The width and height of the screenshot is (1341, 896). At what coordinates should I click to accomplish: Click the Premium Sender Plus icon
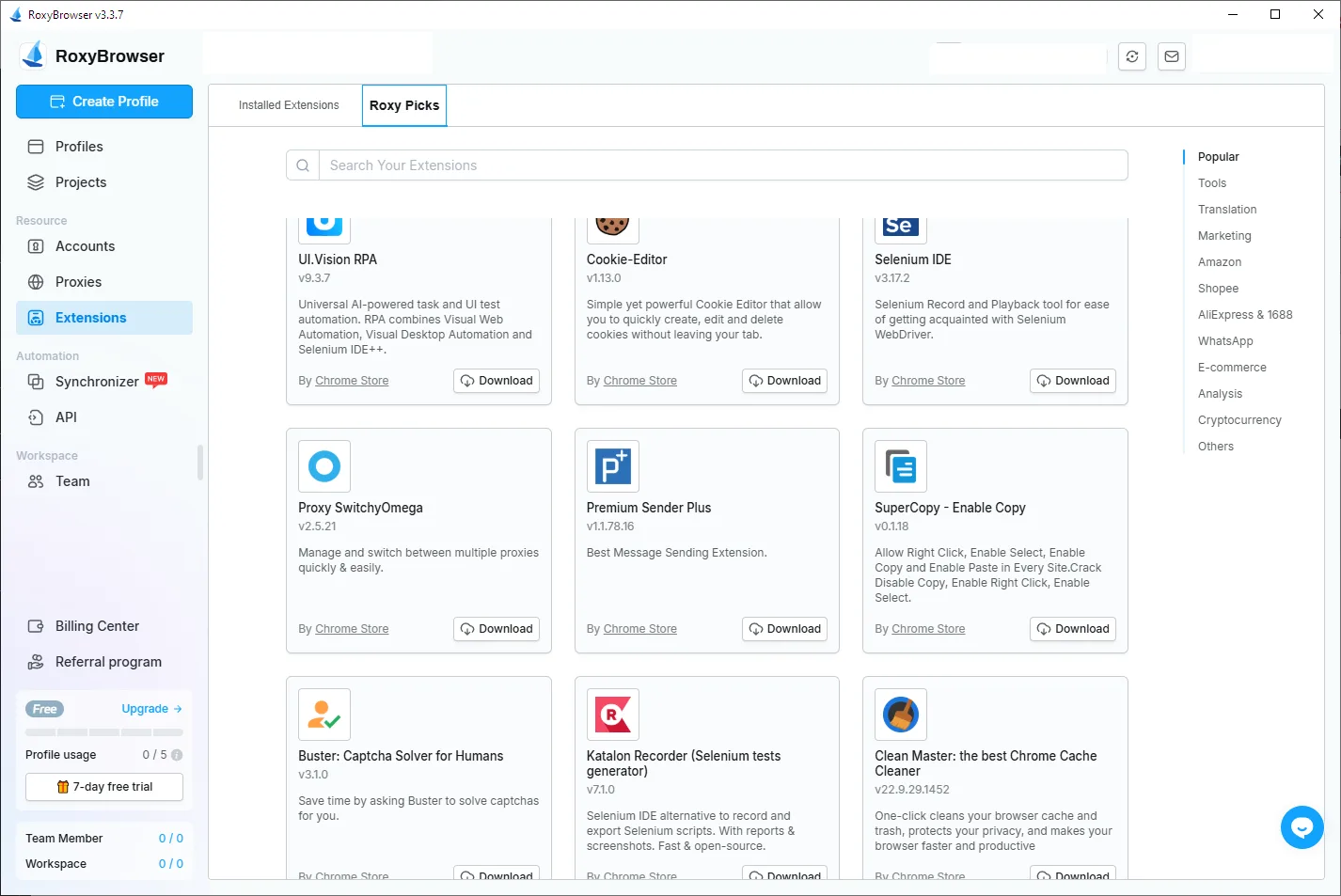[613, 466]
